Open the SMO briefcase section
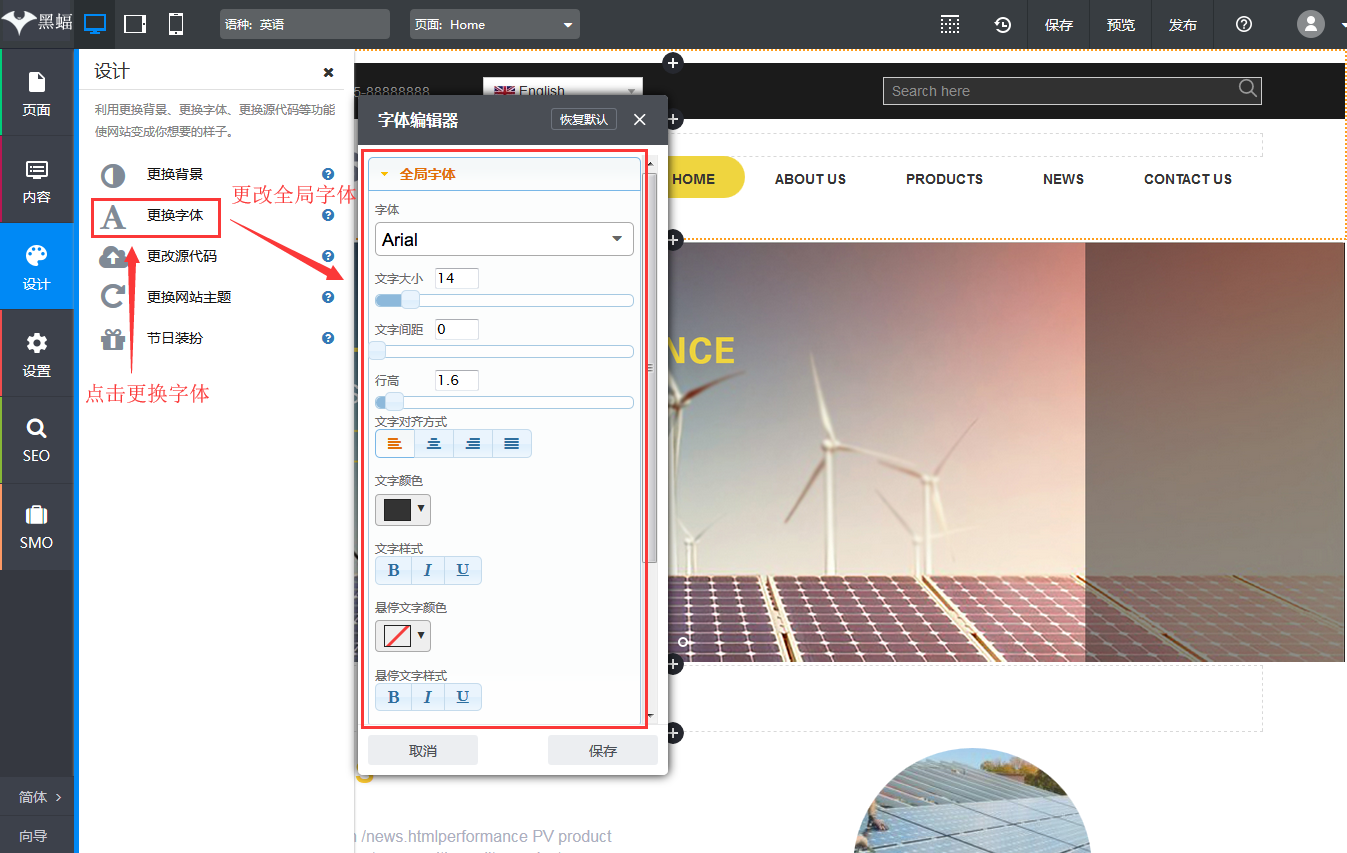 point(36,527)
